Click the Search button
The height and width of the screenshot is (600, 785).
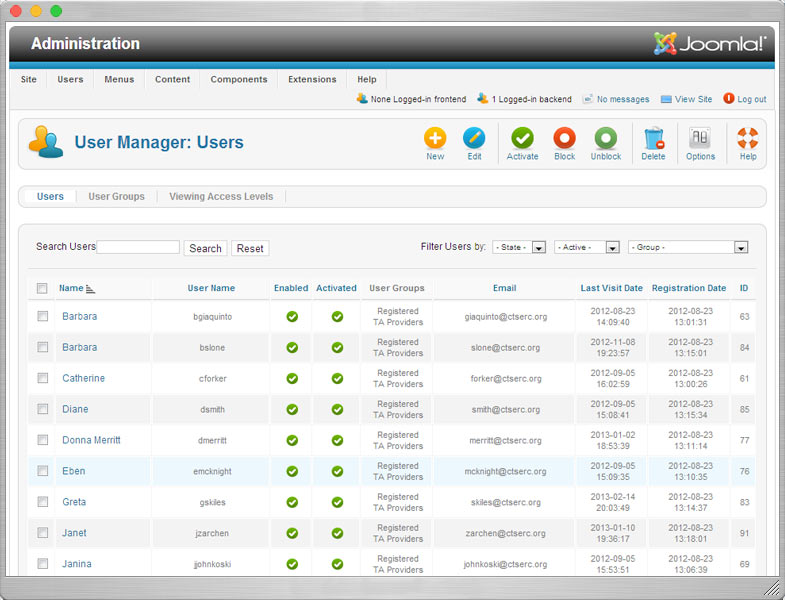(205, 248)
